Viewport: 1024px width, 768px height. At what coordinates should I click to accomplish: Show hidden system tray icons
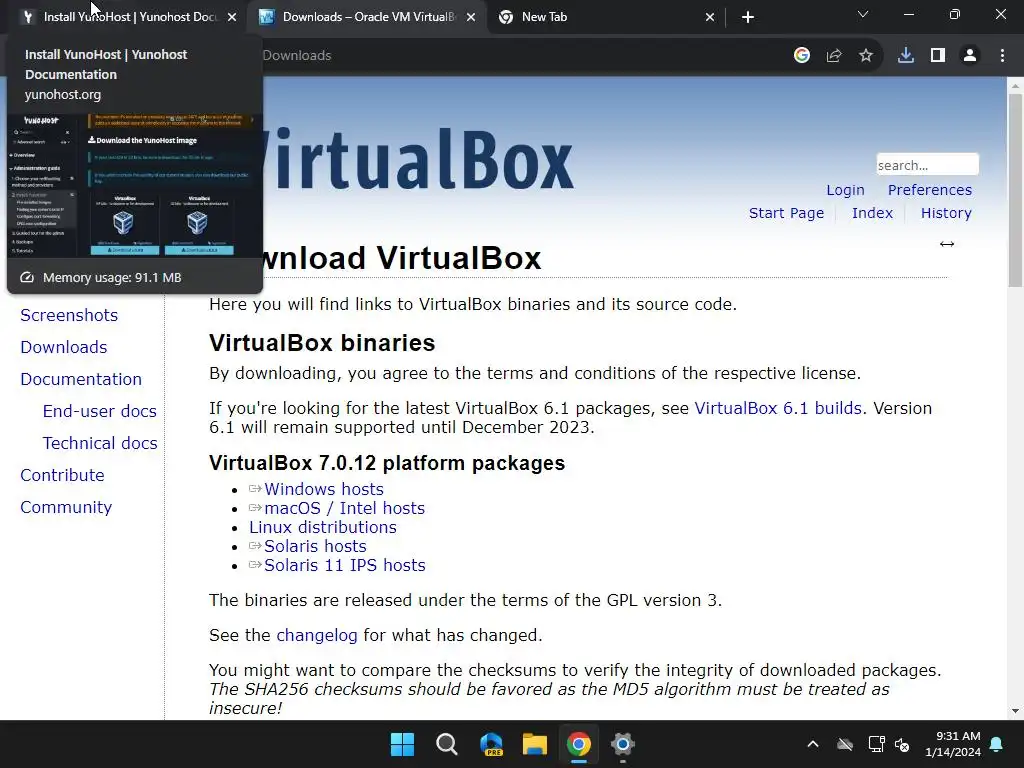coord(813,744)
